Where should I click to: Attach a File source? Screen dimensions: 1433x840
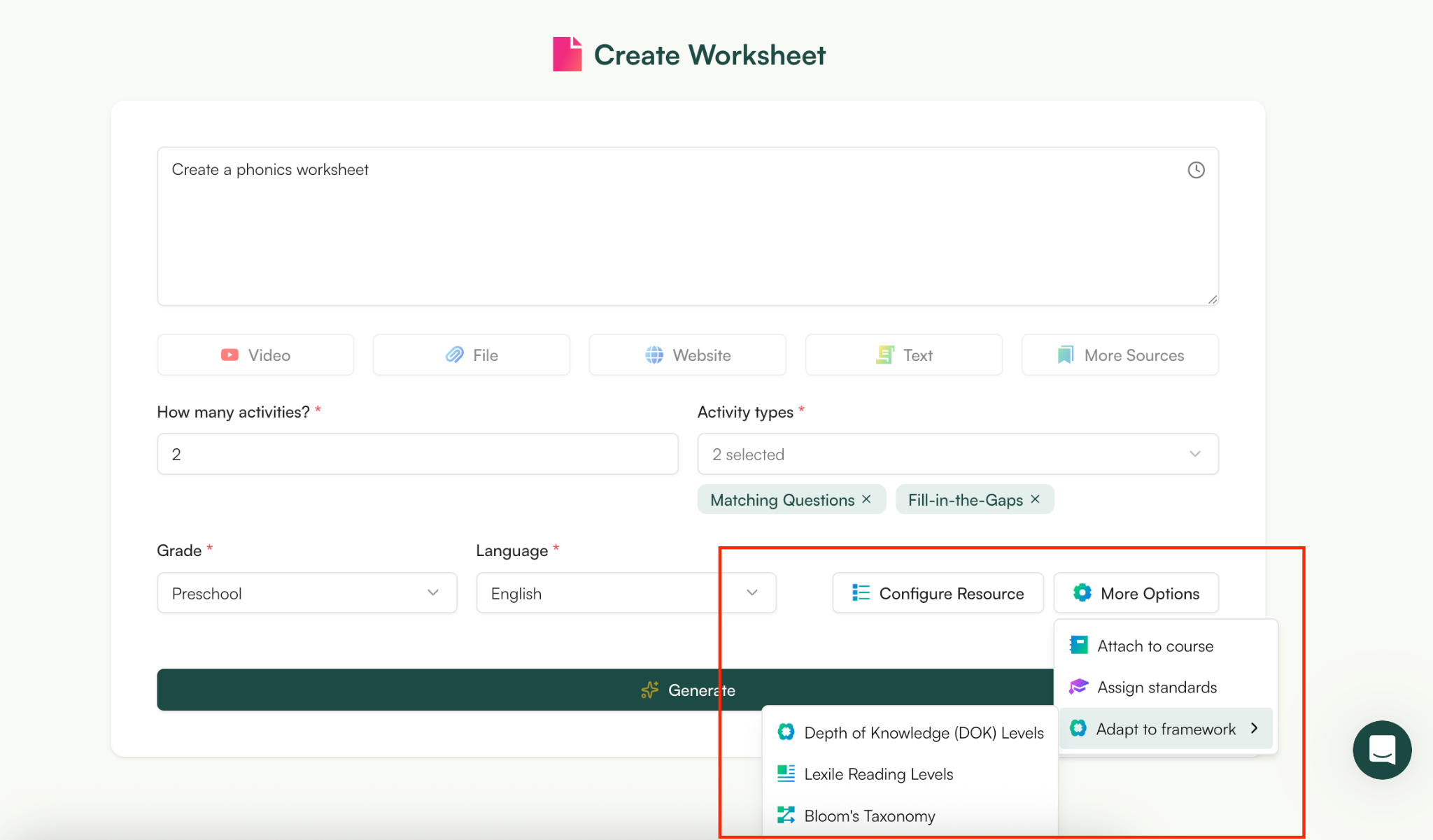click(472, 355)
